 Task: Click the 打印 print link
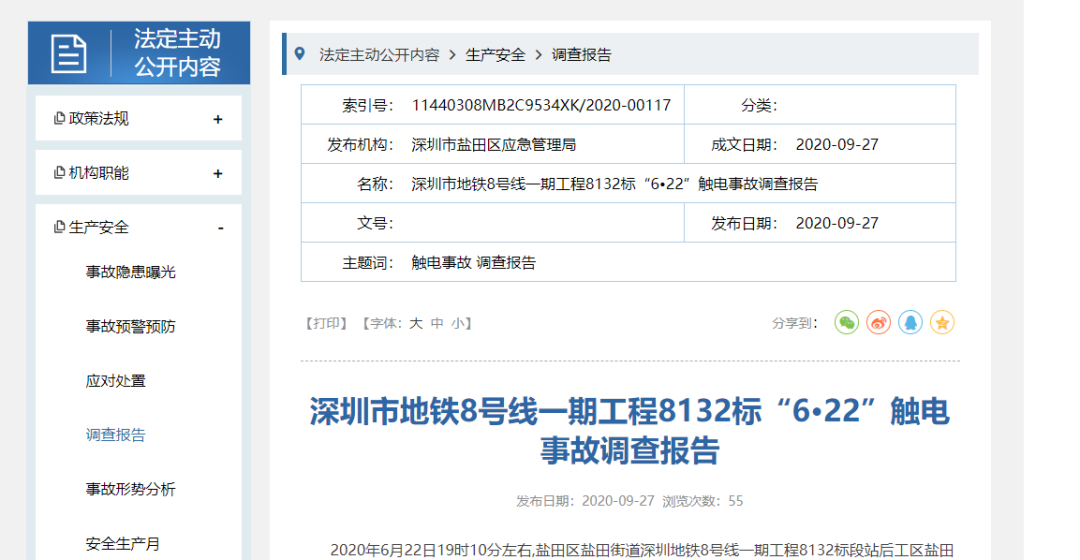coord(327,323)
